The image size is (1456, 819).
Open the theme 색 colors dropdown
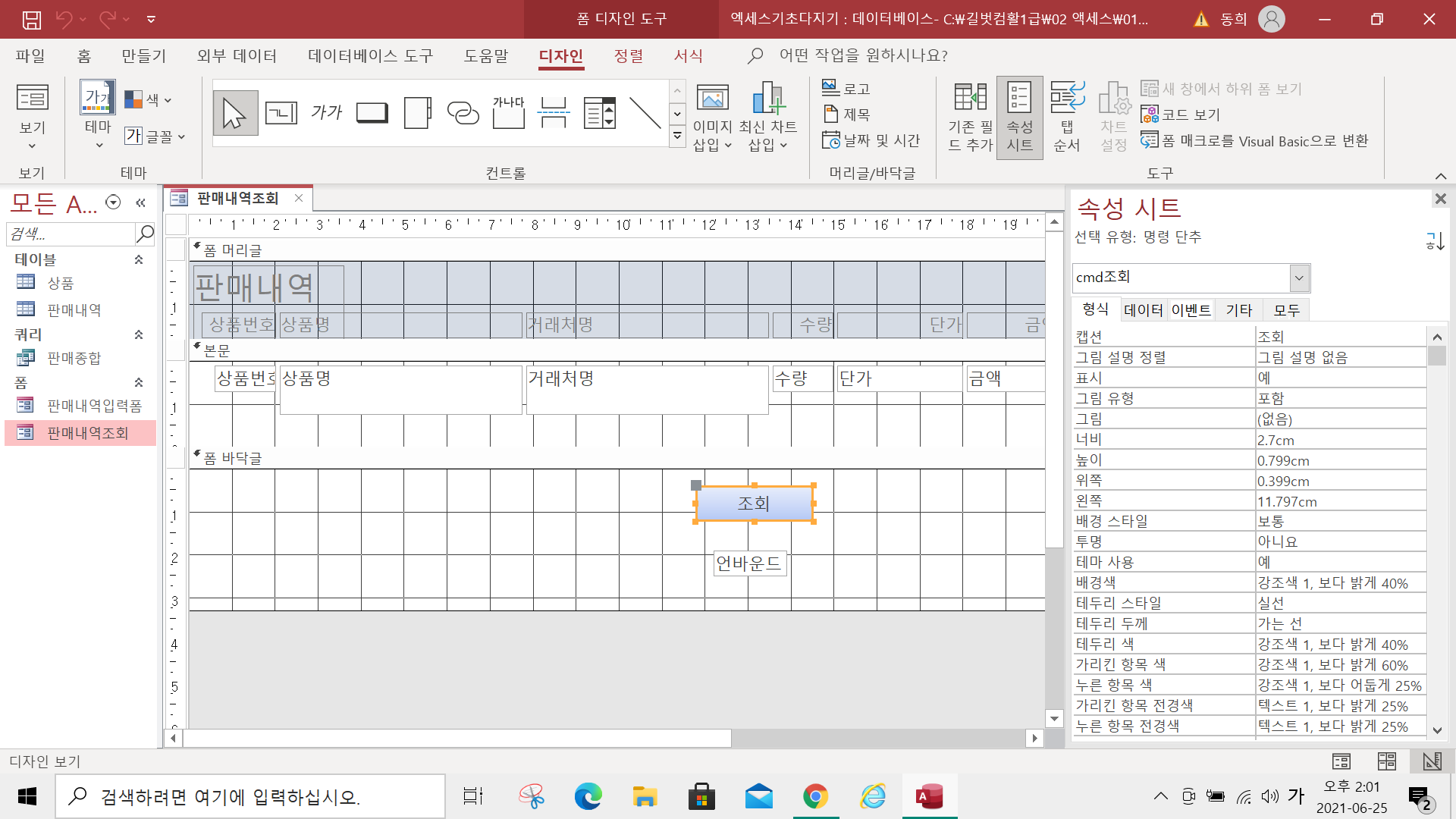tap(149, 99)
